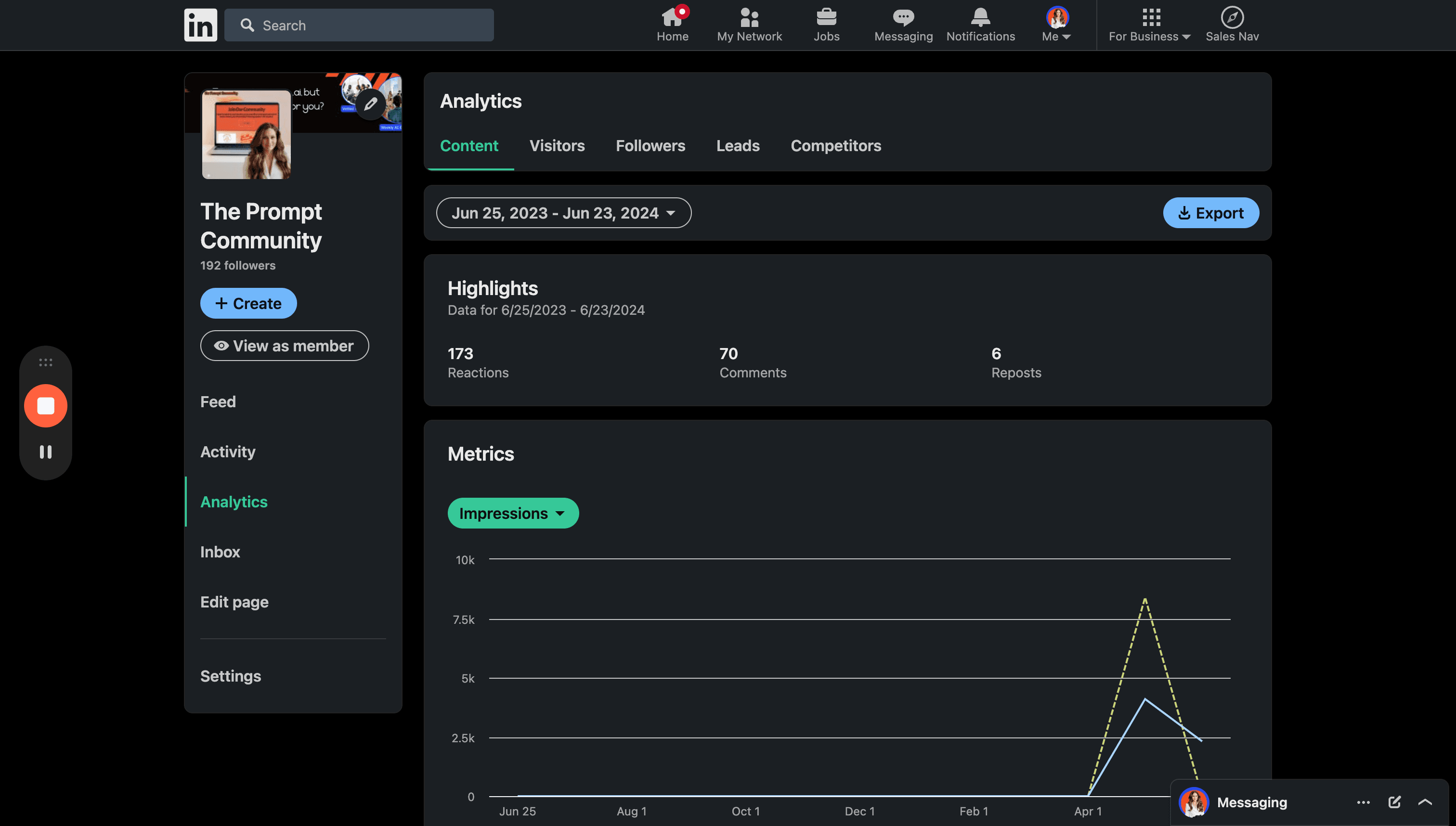Viewport: 1456px width, 826px height.
Task: Switch to the Competitors tab
Action: pos(836,146)
